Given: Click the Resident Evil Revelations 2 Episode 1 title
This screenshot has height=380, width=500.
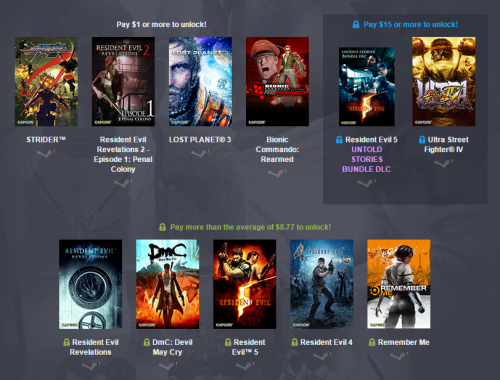Looking at the screenshot, I should coord(123,154).
